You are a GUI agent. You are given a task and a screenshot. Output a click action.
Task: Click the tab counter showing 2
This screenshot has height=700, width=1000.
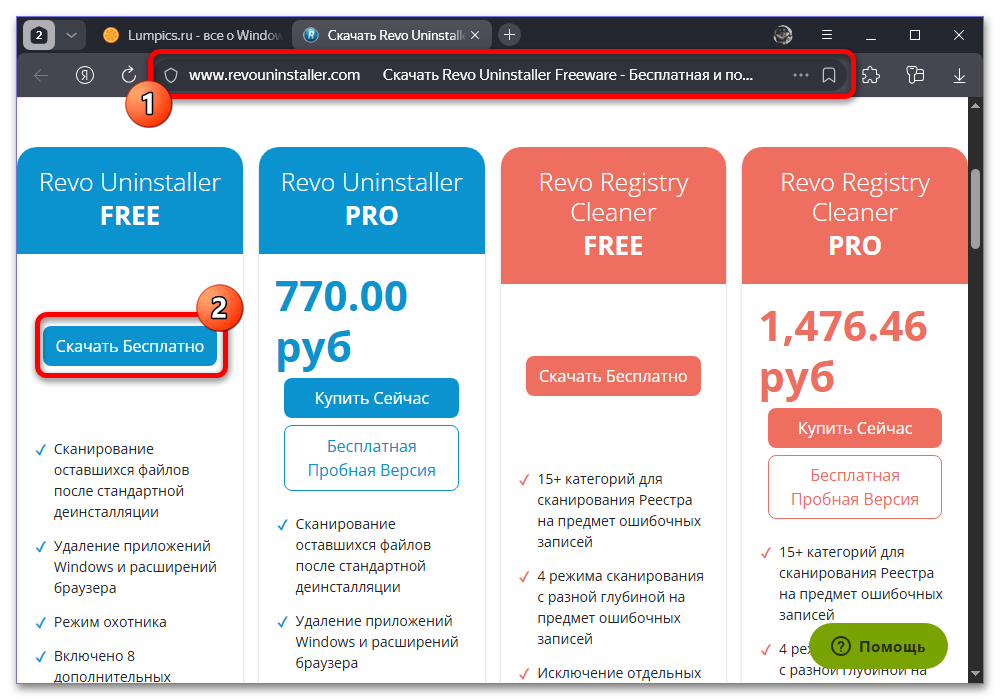tap(39, 35)
